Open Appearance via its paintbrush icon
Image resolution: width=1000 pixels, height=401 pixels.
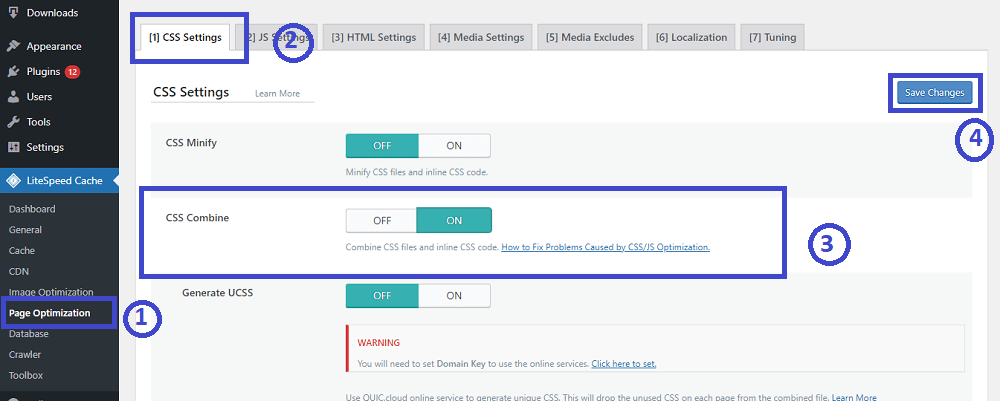point(13,46)
